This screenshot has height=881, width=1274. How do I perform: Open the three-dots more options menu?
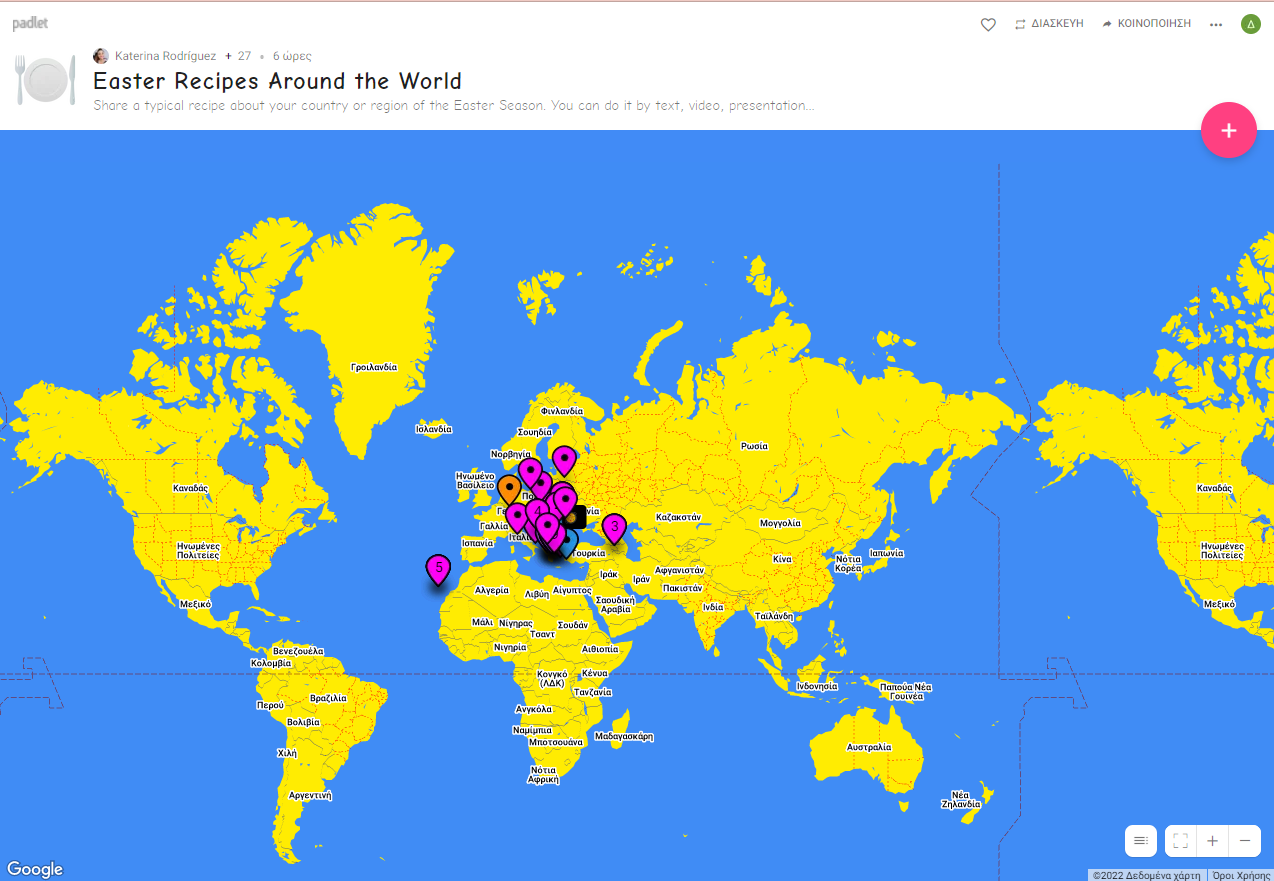(x=1216, y=24)
